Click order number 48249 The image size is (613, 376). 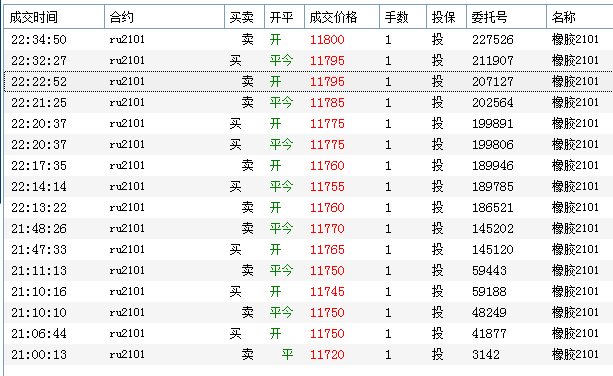489,313
